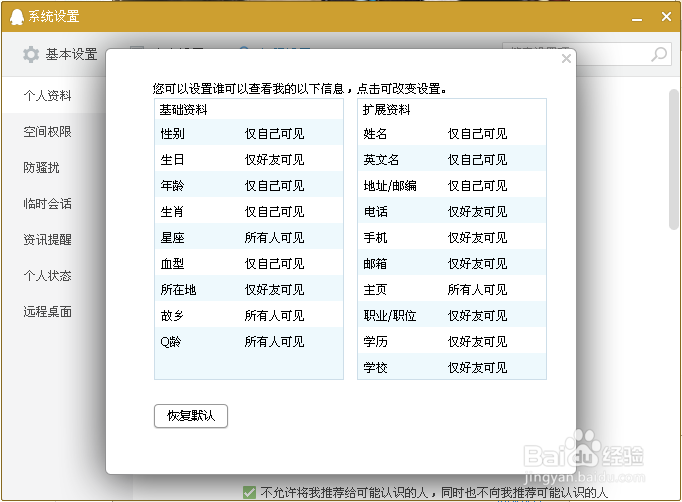This screenshot has height=502, width=682.
Task: Click the 星座 row label
Action: [x=173, y=238]
